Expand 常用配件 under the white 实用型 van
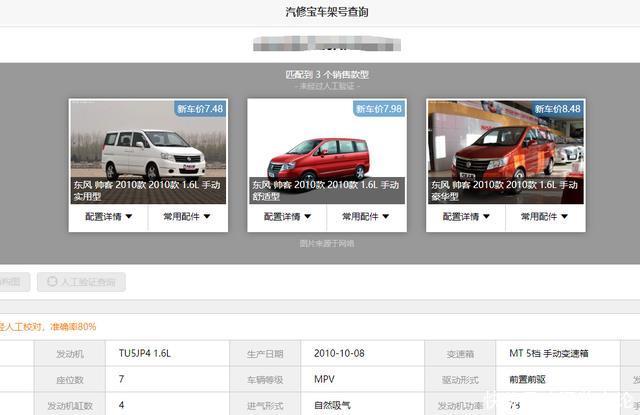 187,216
